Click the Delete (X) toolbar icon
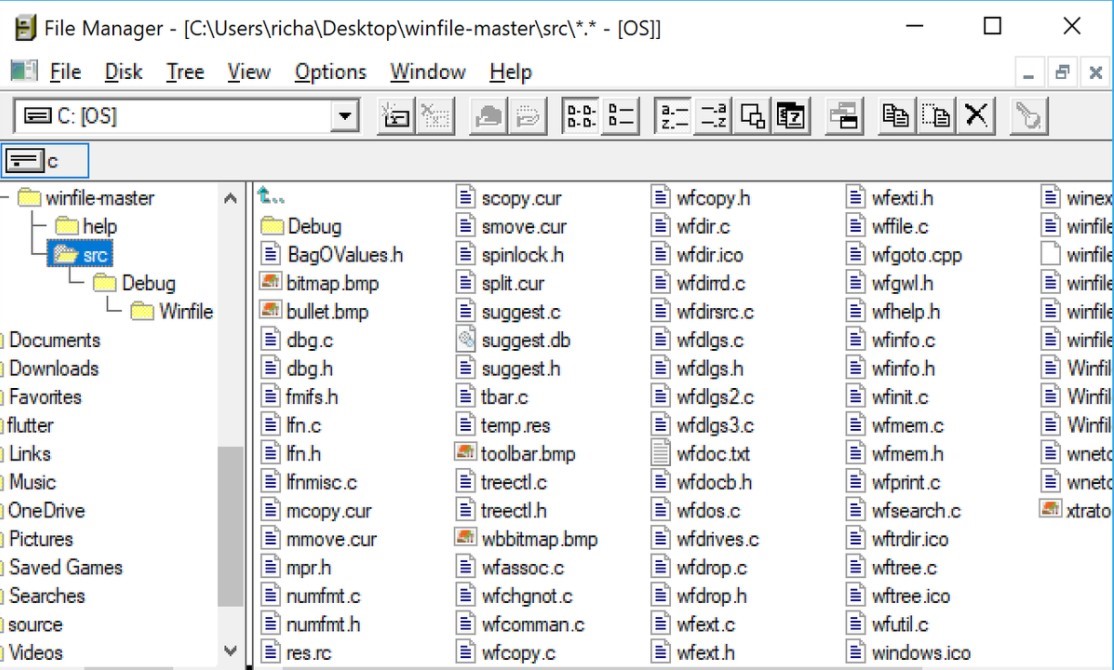This screenshot has width=1114, height=670. click(x=975, y=115)
